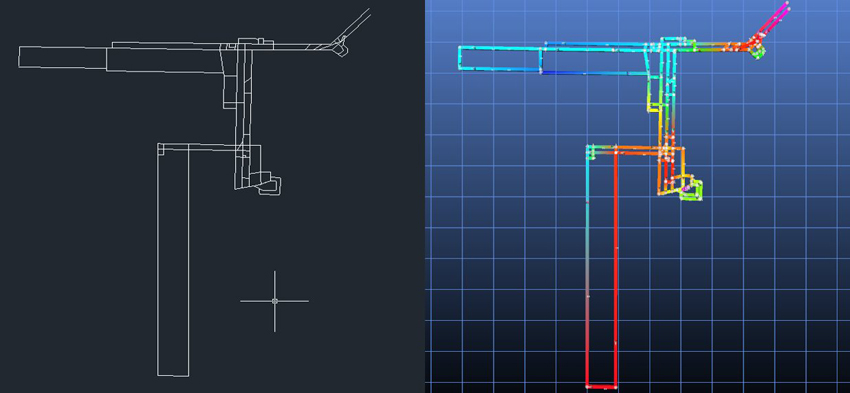Screen dimensions: 850x393
Task: Select the green polygon at top-right of colored model
Action: click(x=758, y=51)
